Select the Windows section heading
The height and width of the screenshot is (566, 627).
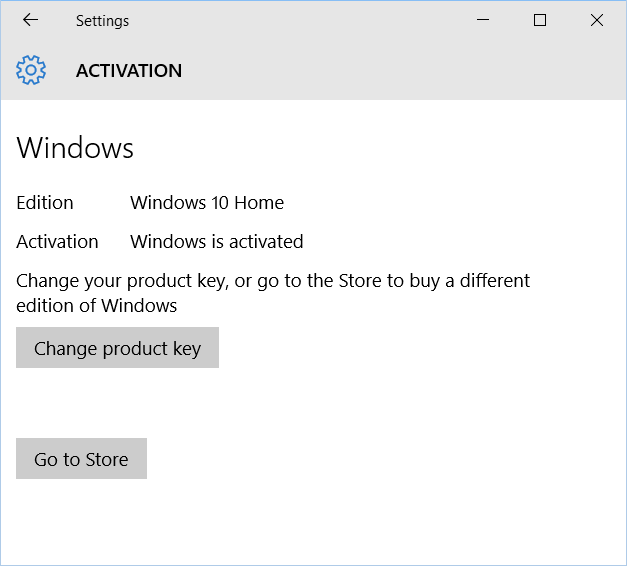75,148
